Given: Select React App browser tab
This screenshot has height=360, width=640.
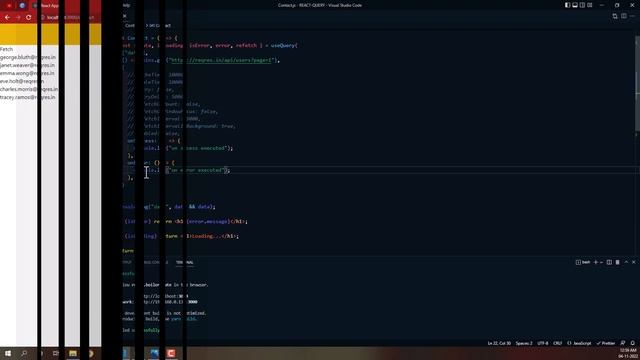Looking at the screenshot, I should 47,6.
